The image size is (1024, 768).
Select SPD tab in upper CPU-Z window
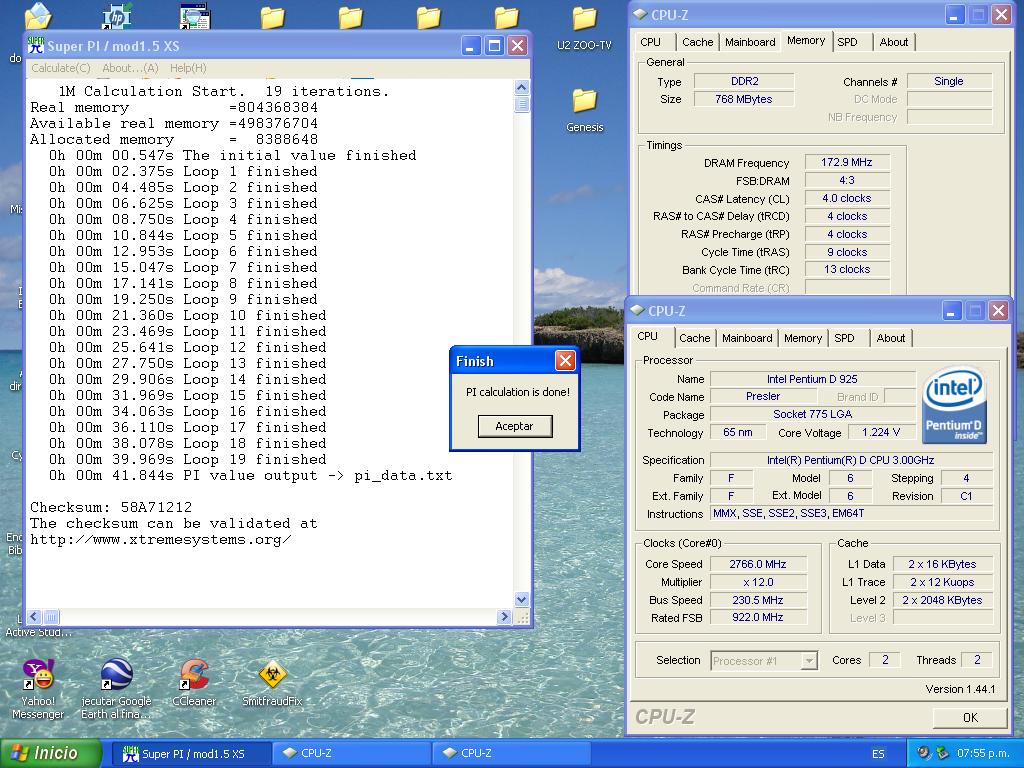coord(847,42)
